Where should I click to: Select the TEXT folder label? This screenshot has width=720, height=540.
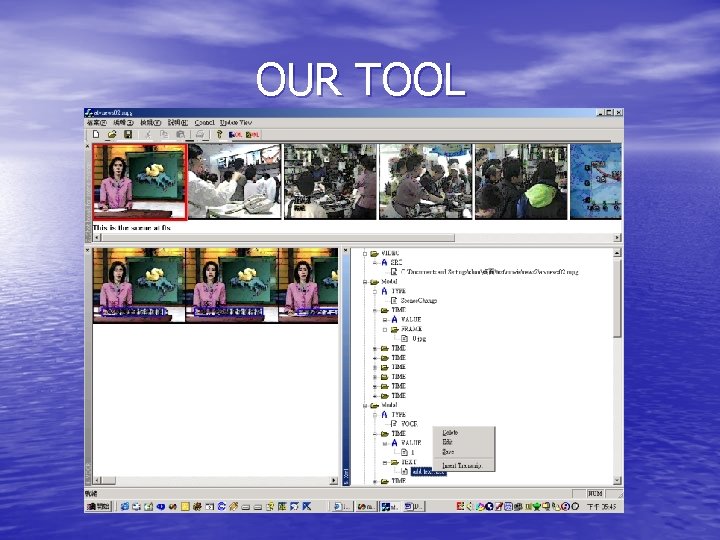tap(409, 462)
